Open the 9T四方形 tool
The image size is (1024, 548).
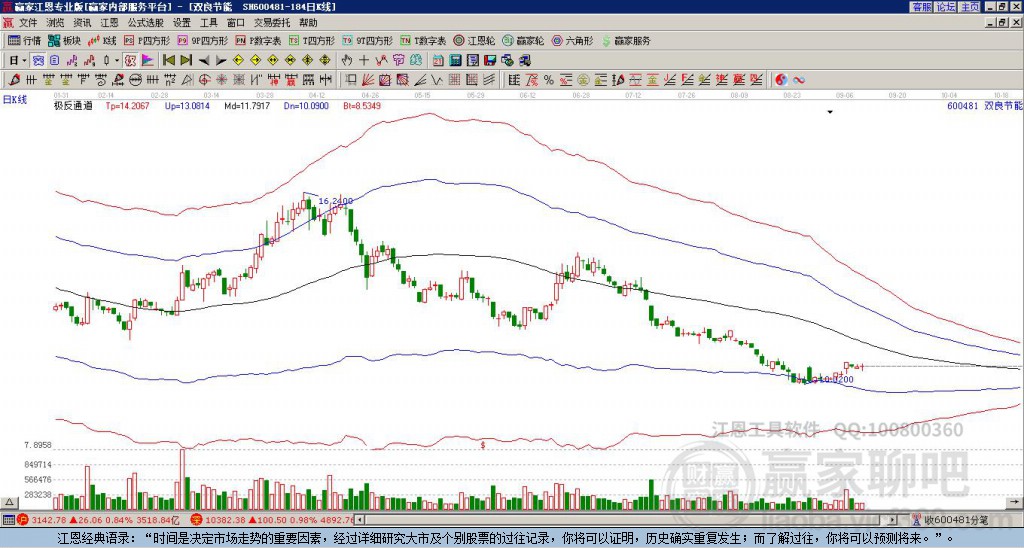[x=367, y=40]
